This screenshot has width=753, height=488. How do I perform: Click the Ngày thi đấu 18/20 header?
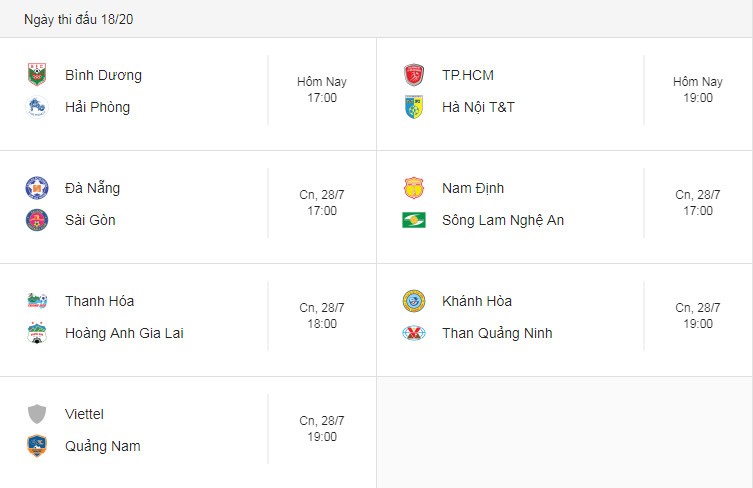(x=79, y=19)
